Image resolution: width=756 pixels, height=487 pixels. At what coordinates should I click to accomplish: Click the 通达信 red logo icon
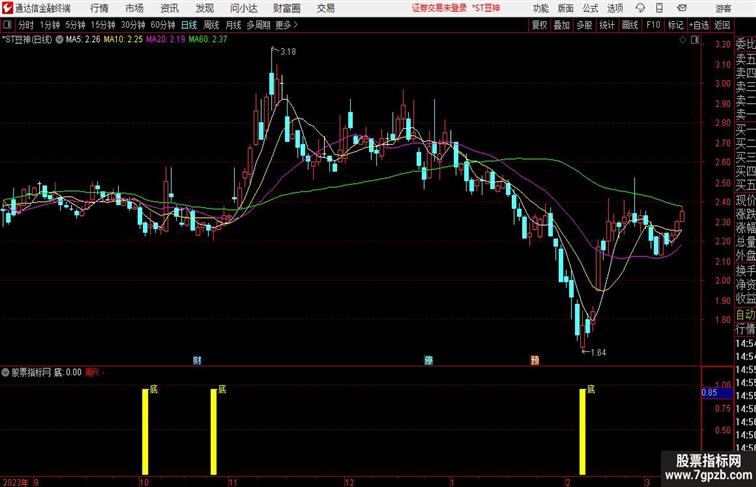click(x=7, y=8)
